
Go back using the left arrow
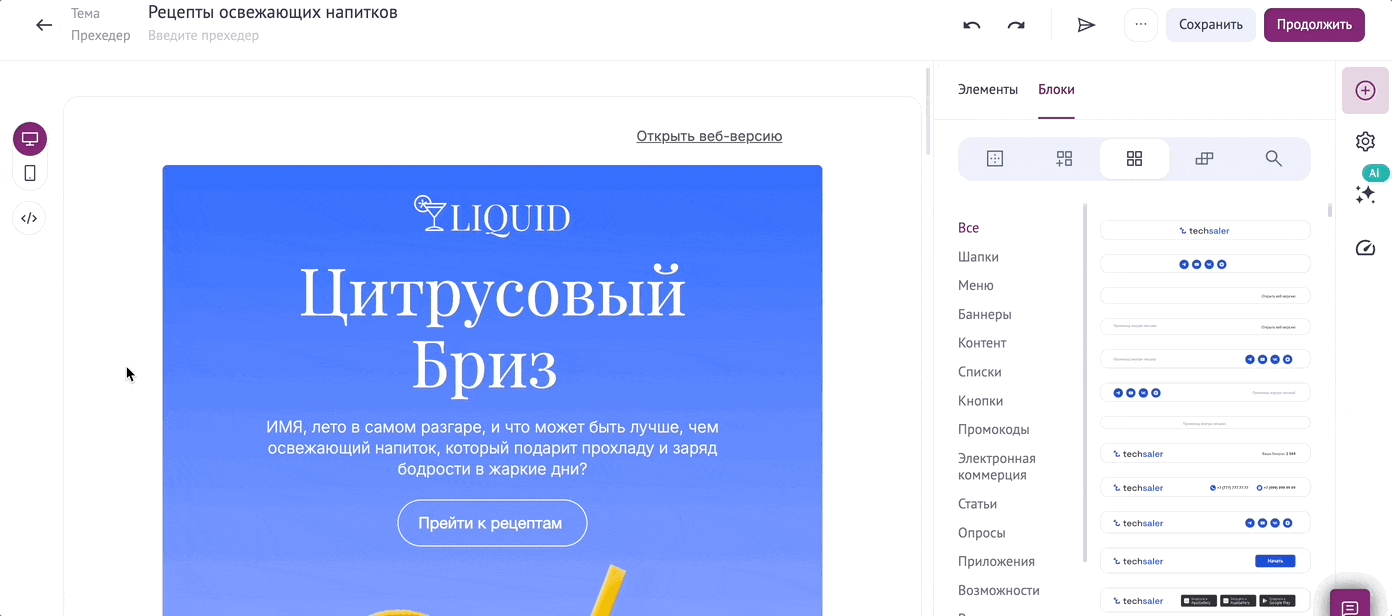click(x=44, y=25)
